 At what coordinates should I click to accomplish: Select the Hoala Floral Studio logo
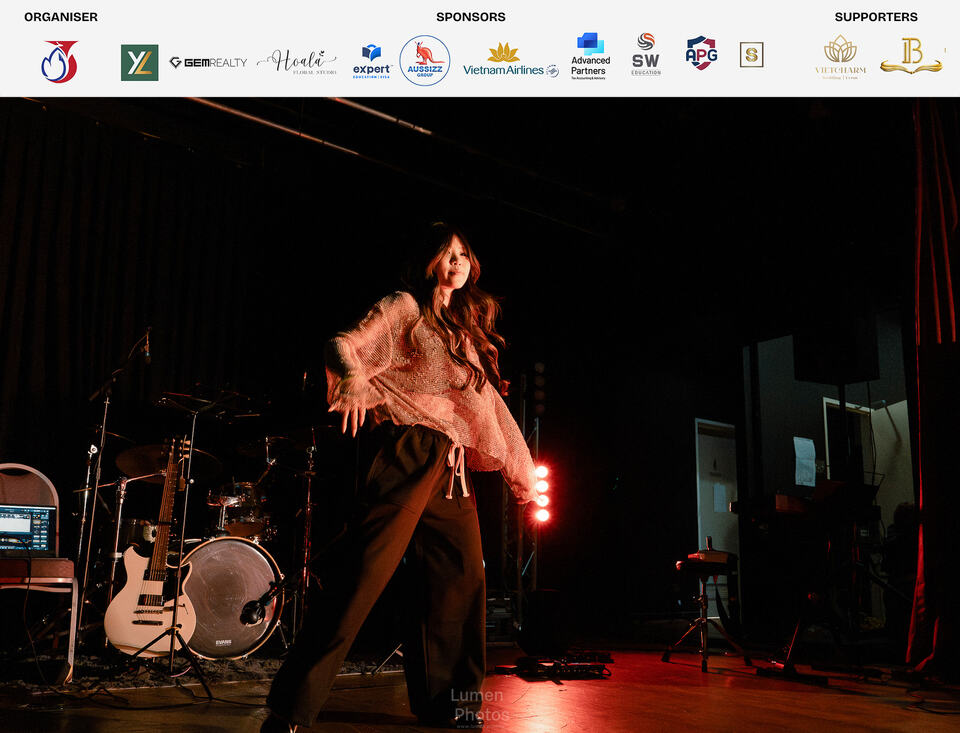297,62
